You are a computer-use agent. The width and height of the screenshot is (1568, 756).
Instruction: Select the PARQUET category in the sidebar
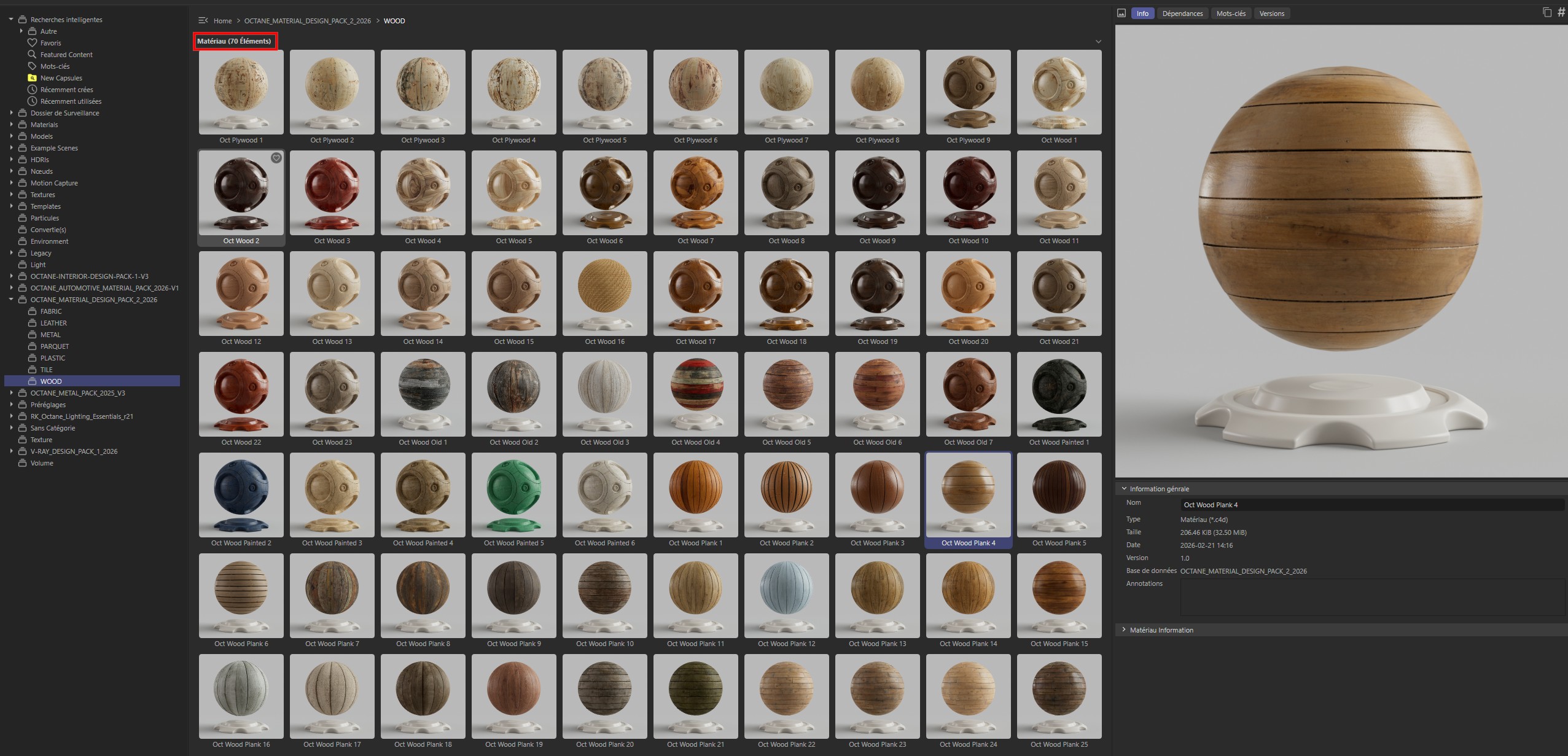[x=54, y=346]
